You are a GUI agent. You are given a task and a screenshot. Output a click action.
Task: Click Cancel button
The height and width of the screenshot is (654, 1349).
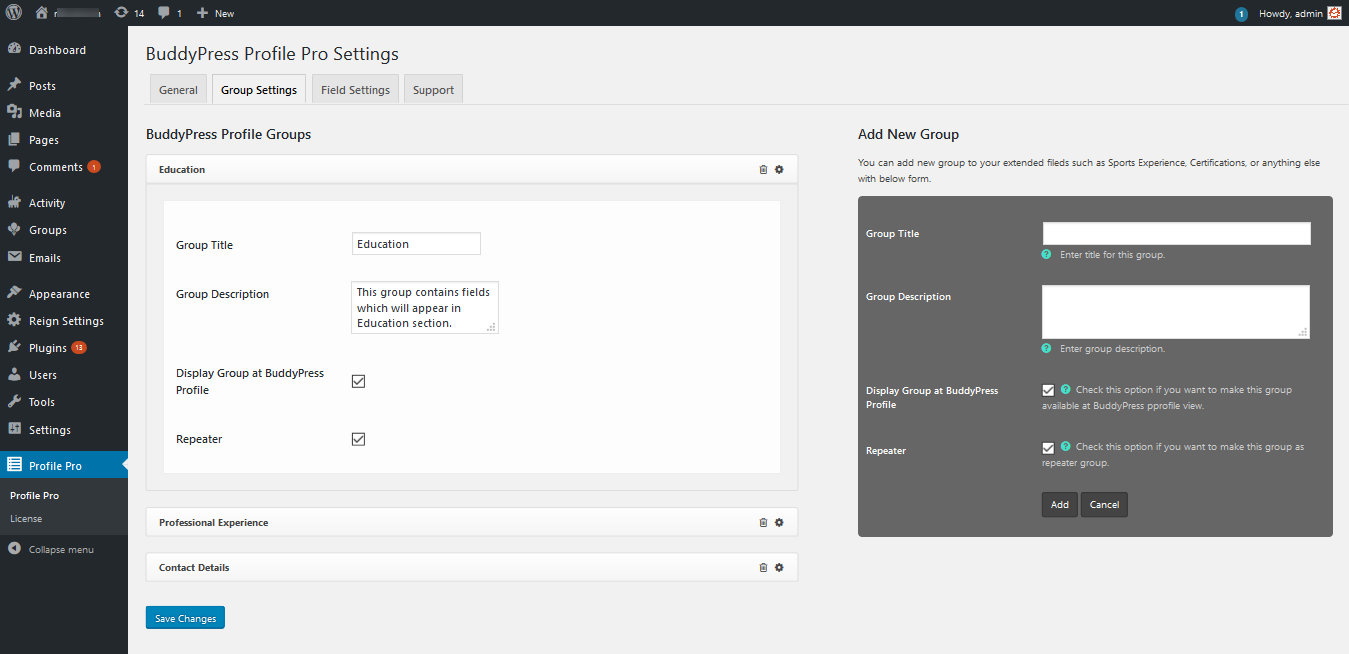[1104, 505]
